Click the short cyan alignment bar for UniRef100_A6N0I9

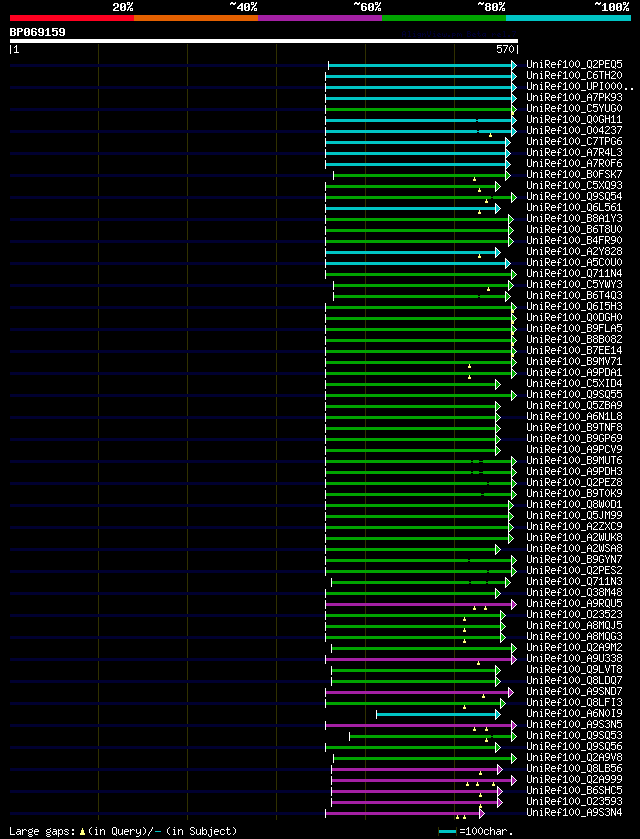[x=438, y=714]
